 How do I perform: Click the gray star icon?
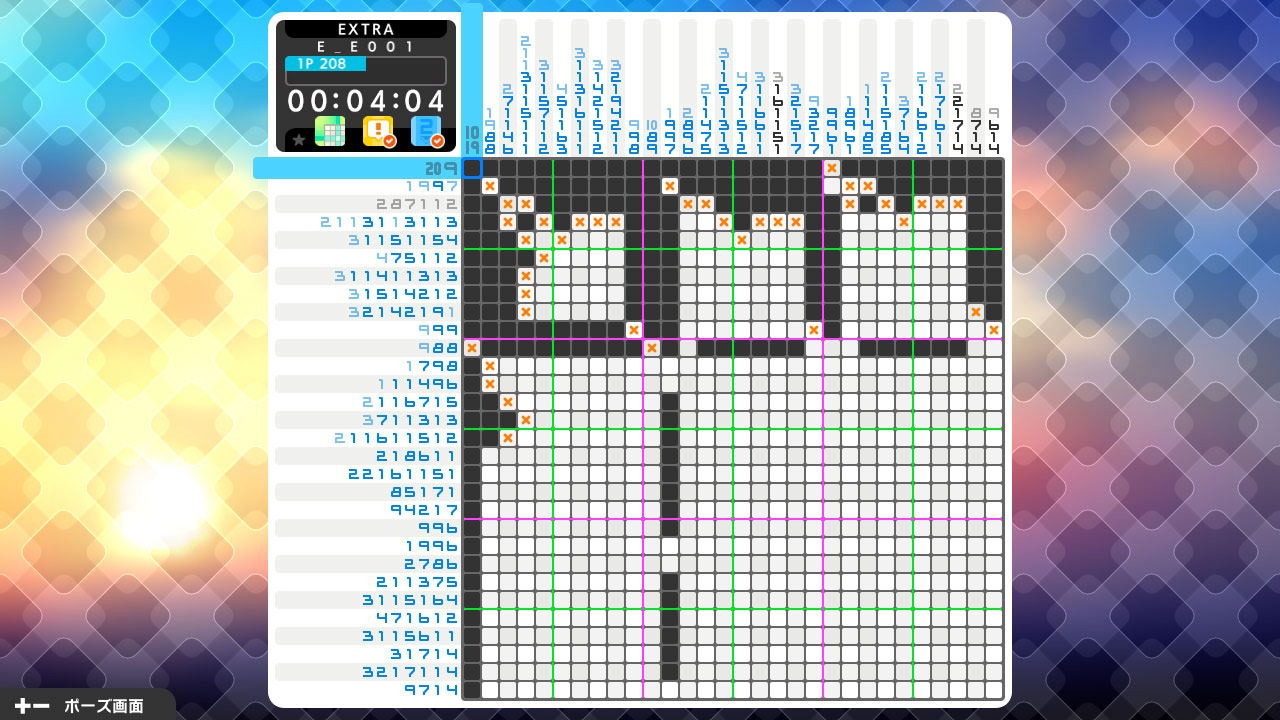tap(299, 140)
